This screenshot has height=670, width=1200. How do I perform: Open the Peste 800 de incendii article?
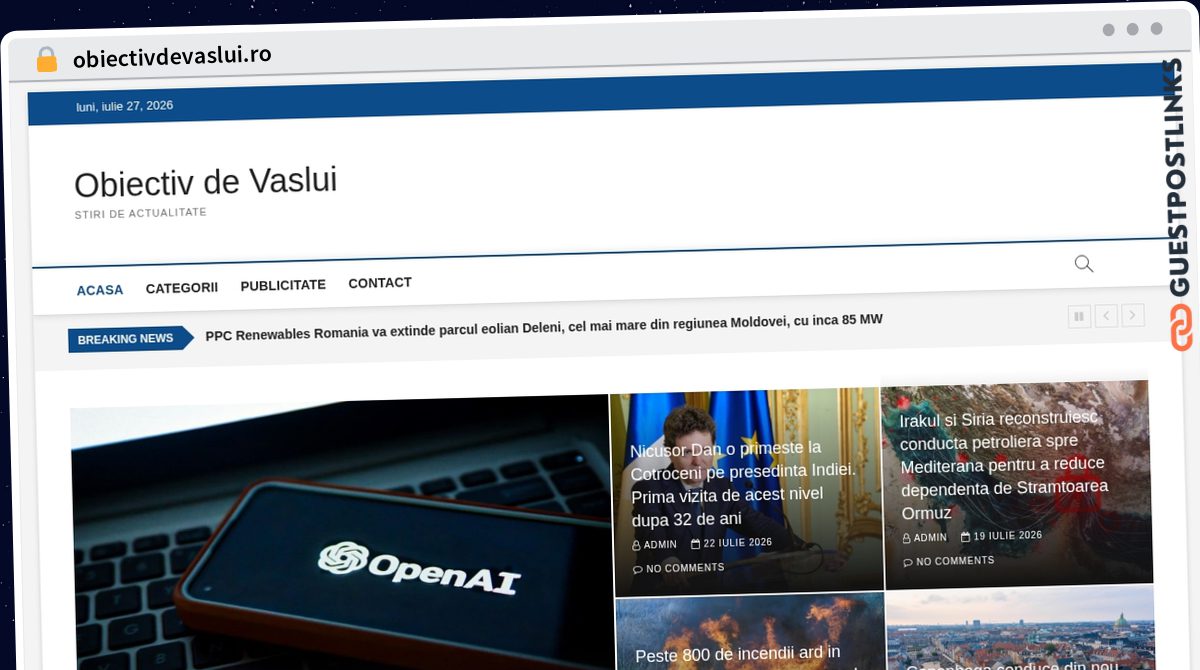[x=738, y=655]
